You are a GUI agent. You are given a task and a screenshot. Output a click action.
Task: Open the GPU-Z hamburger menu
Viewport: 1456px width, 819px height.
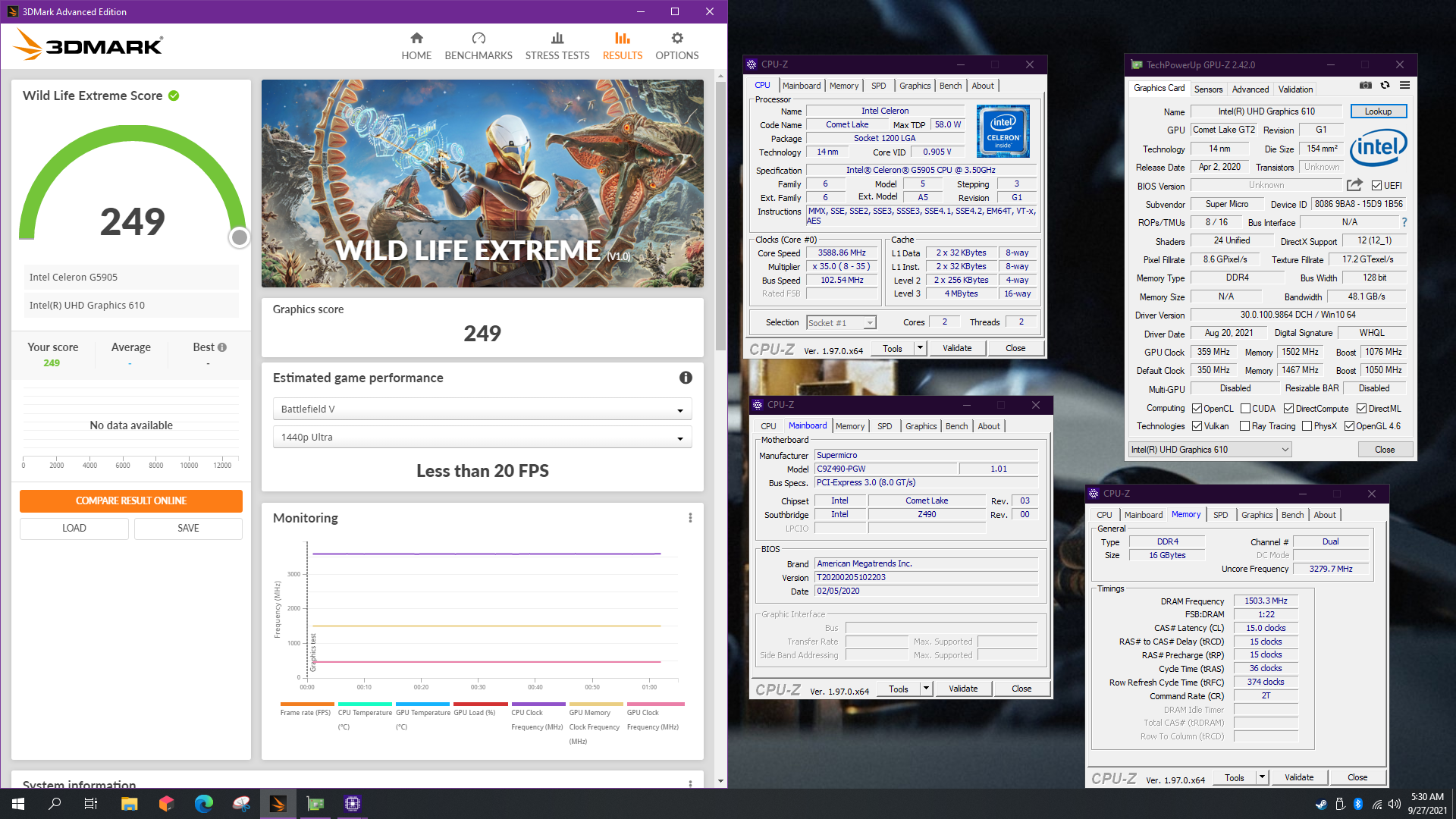[x=1404, y=86]
